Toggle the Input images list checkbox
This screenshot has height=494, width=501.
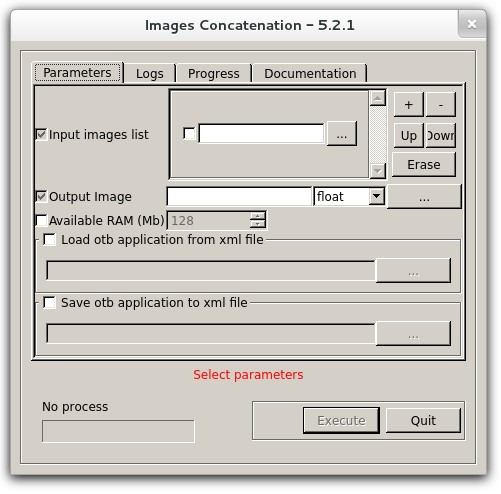pos(41,134)
